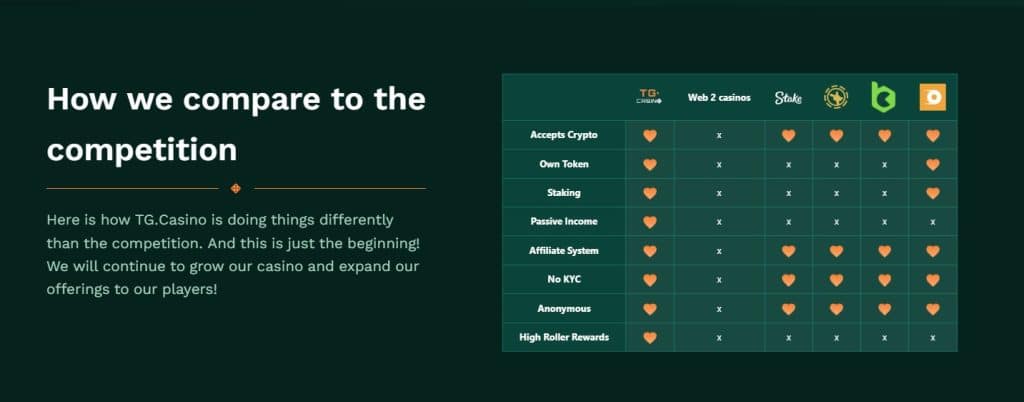Click the orange square logo in last column
Screen dimensions: 1024x402
933,97
